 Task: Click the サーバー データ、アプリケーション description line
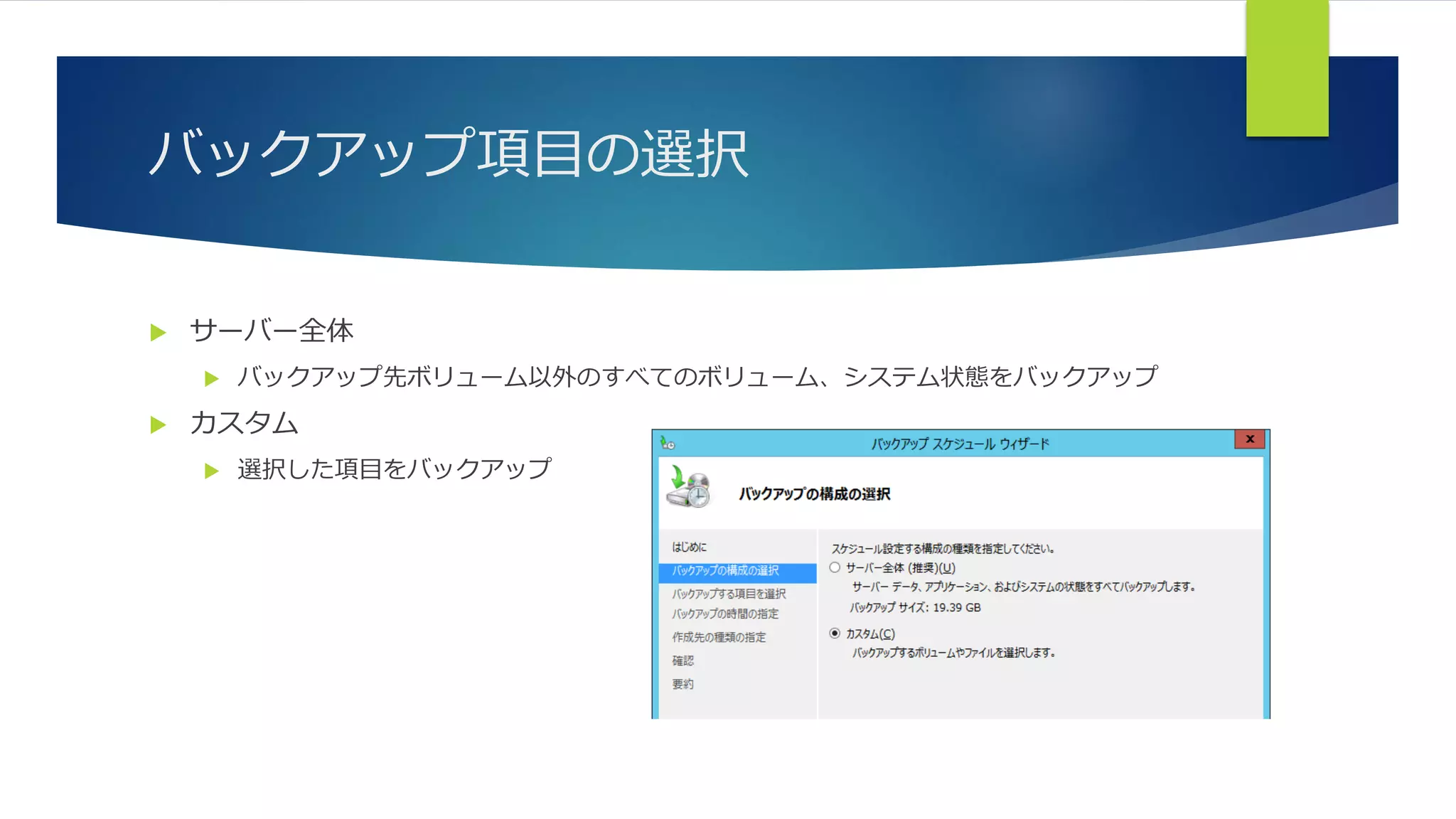click(x=1024, y=587)
